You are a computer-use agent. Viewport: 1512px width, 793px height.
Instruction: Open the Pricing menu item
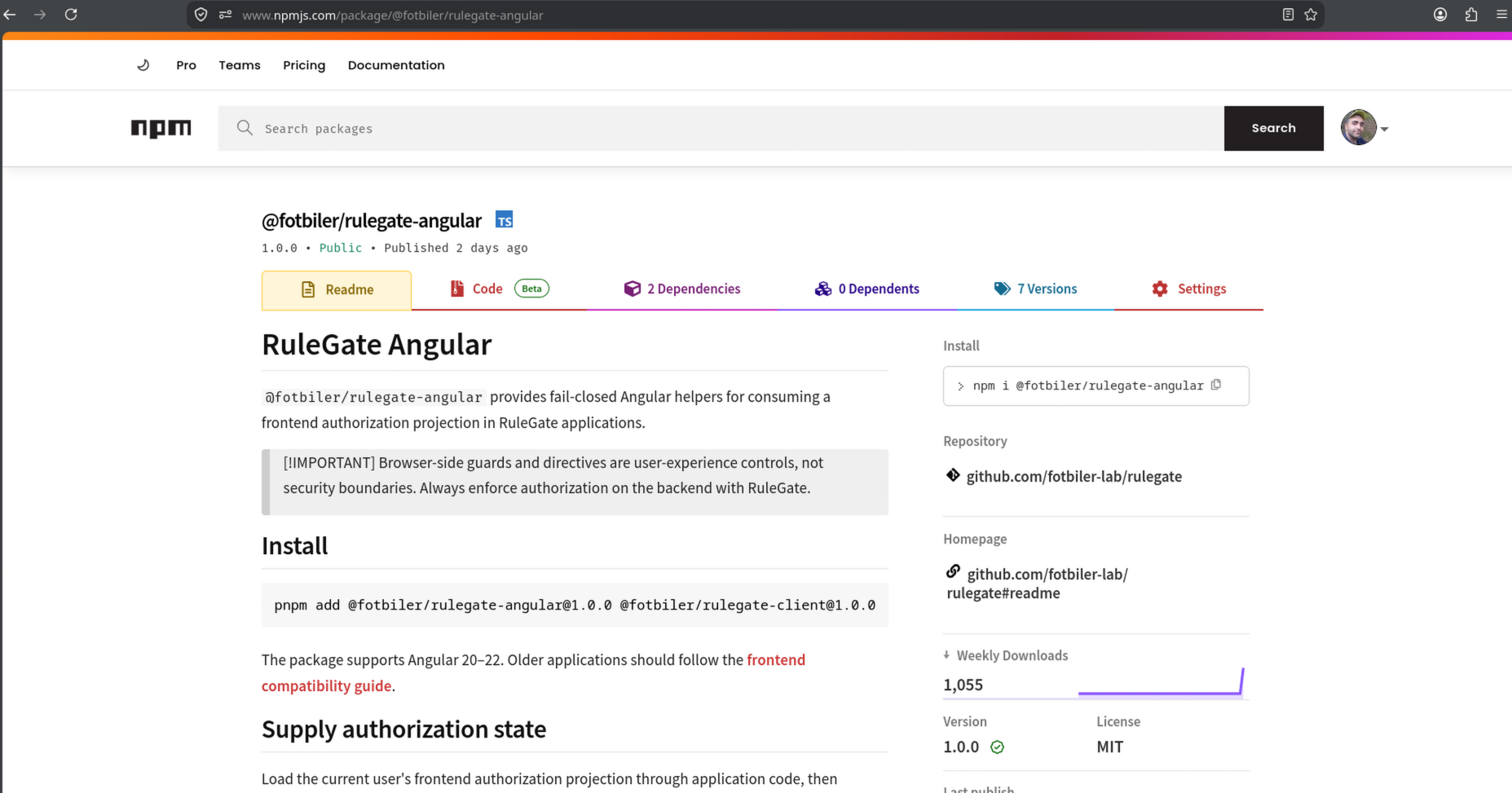click(304, 65)
